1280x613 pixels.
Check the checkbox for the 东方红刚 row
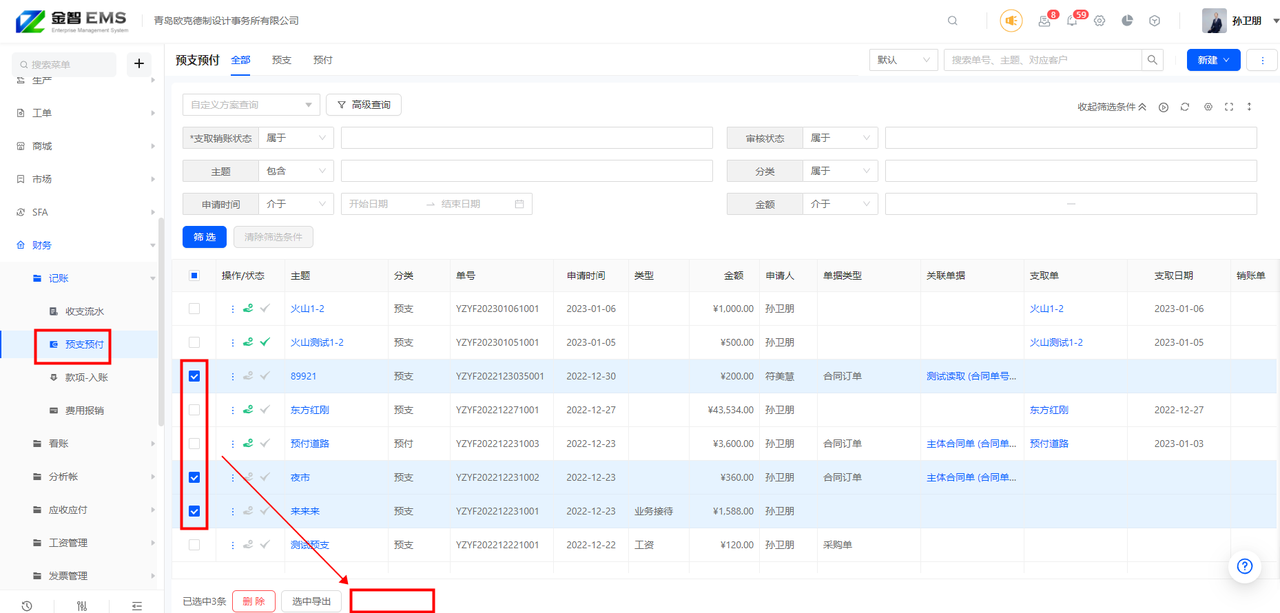tap(194, 410)
